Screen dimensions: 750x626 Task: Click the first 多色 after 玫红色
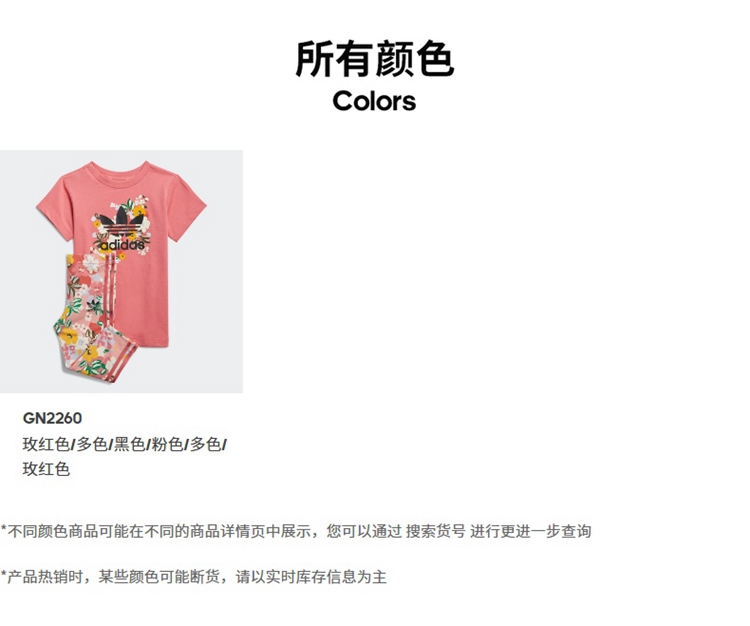point(92,444)
